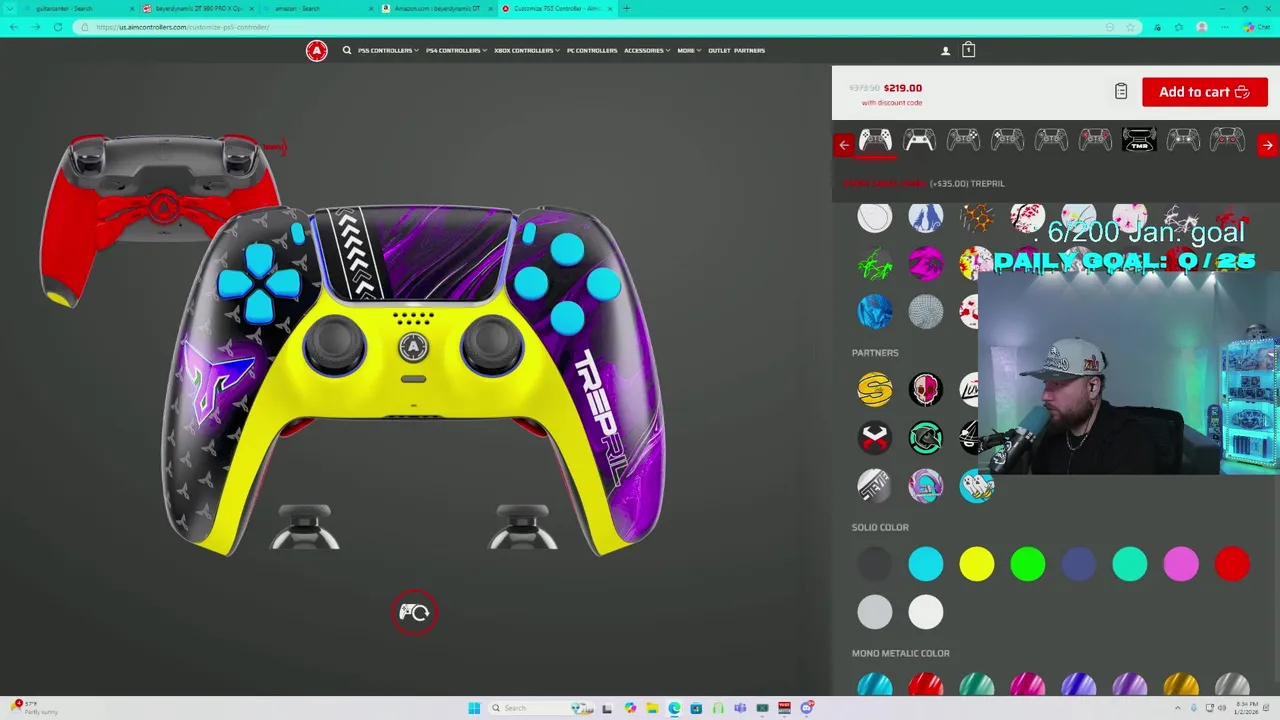The width and height of the screenshot is (1280, 720).
Task: Select the navy blue solid color
Action: [1078, 564]
